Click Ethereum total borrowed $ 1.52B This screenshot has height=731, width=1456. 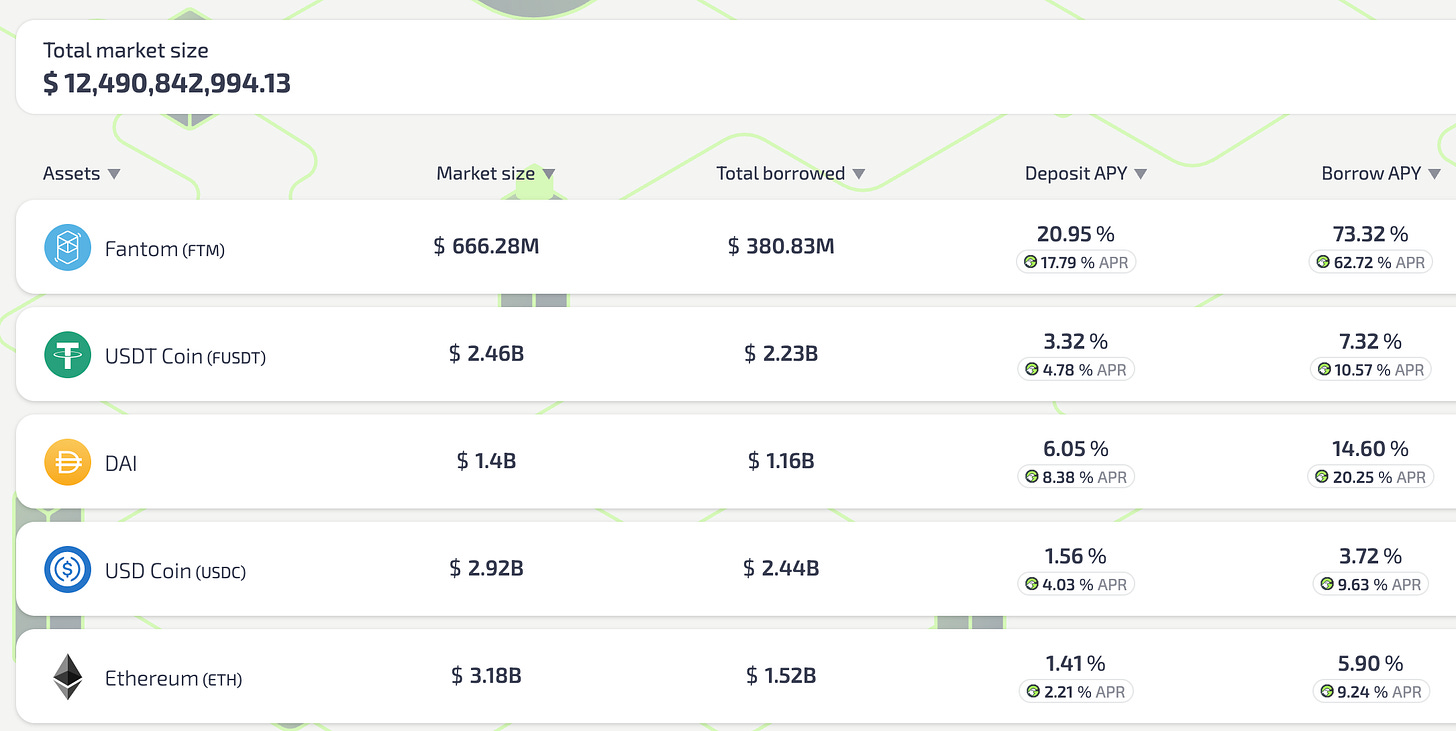781,676
